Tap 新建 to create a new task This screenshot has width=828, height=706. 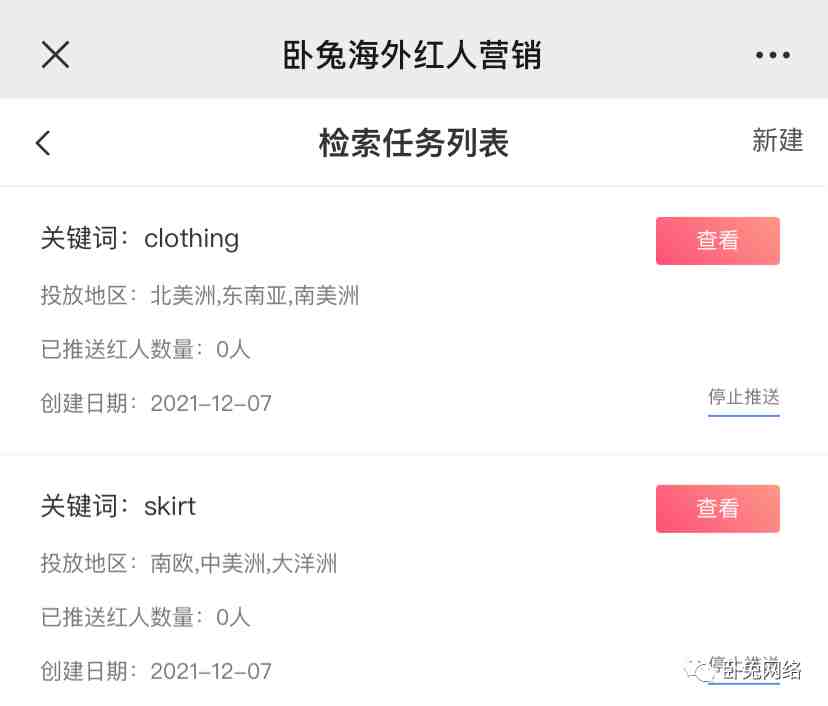pos(777,140)
